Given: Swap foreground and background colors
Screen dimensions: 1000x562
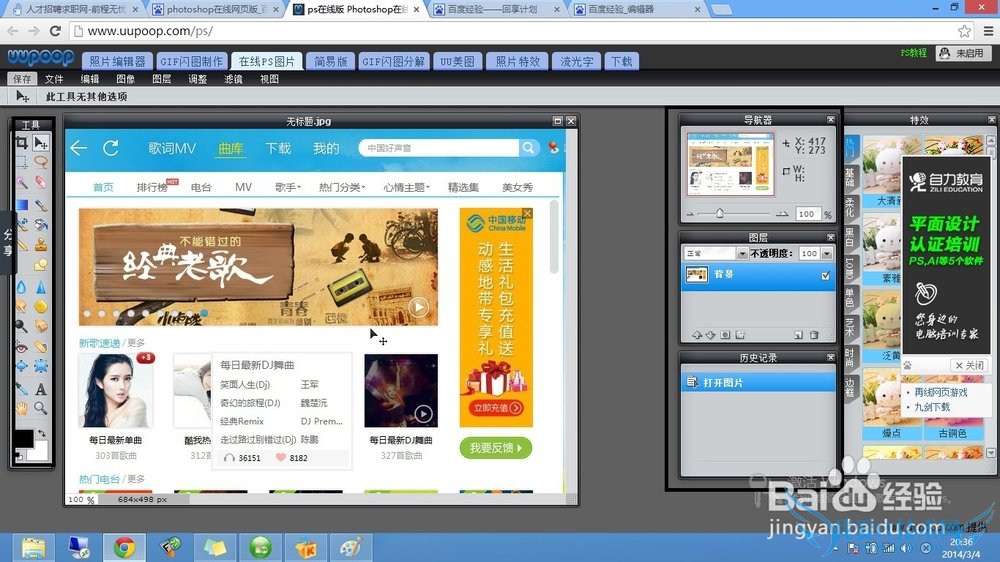Looking at the screenshot, I should [x=41, y=434].
